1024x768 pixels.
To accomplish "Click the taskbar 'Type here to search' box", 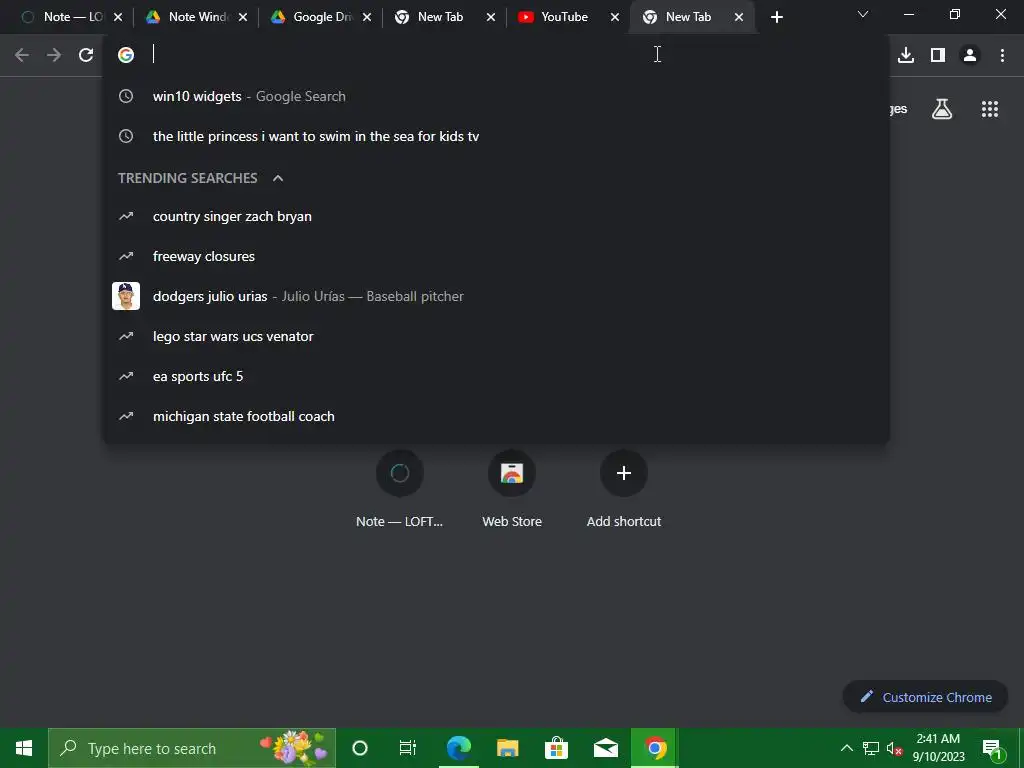I will 192,748.
